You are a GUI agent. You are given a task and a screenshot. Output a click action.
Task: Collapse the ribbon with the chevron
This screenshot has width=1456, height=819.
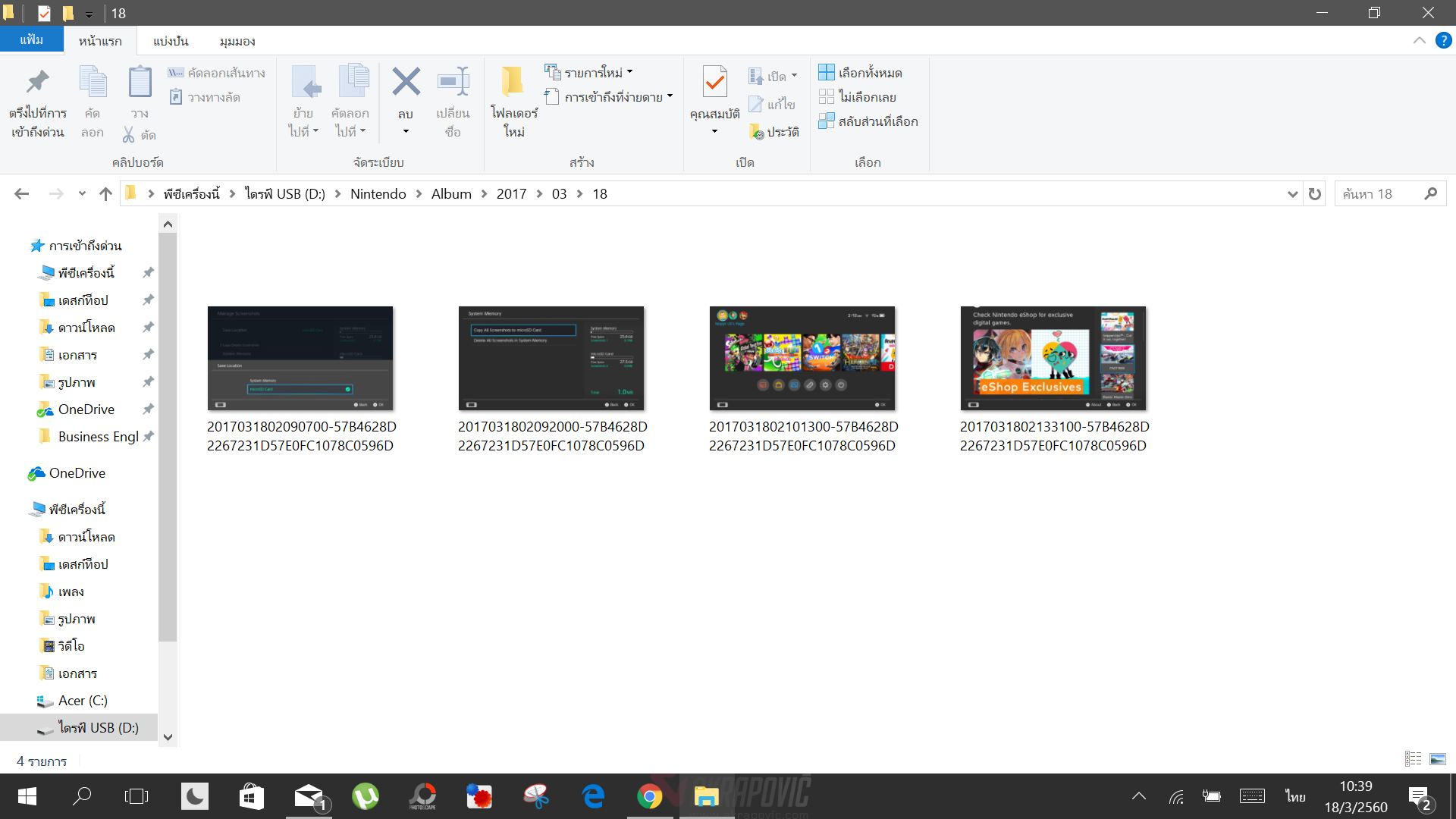tap(1419, 40)
